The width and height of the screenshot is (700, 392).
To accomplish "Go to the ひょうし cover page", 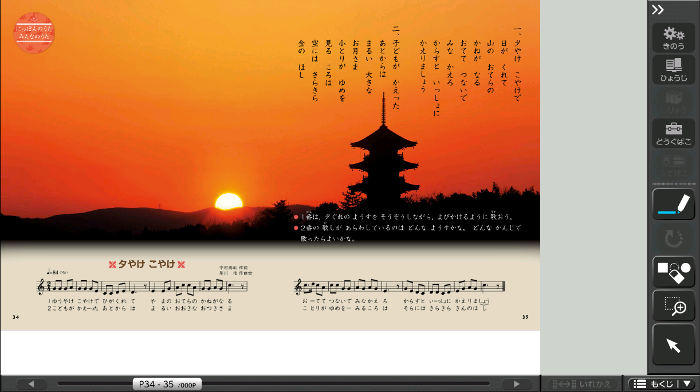I will coord(673,70).
